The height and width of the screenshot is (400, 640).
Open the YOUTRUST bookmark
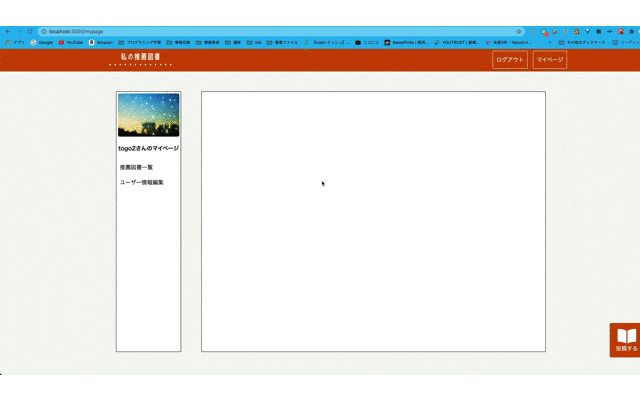[456, 42]
